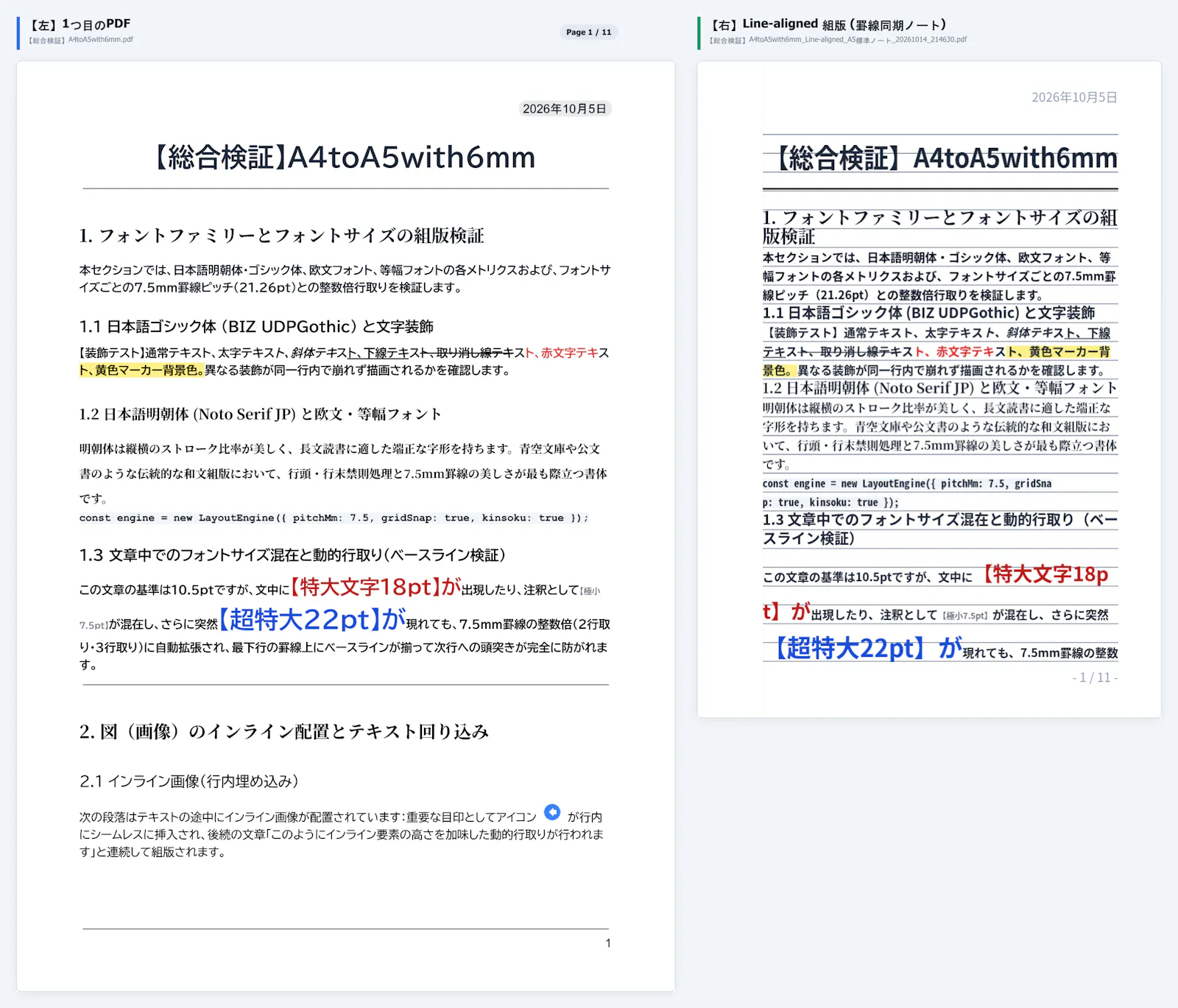This screenshot has width=1178, height=1008.
Task: Click right page heading 1.3 文章中でのフォントサイズ混在
Action: point(940,529)
